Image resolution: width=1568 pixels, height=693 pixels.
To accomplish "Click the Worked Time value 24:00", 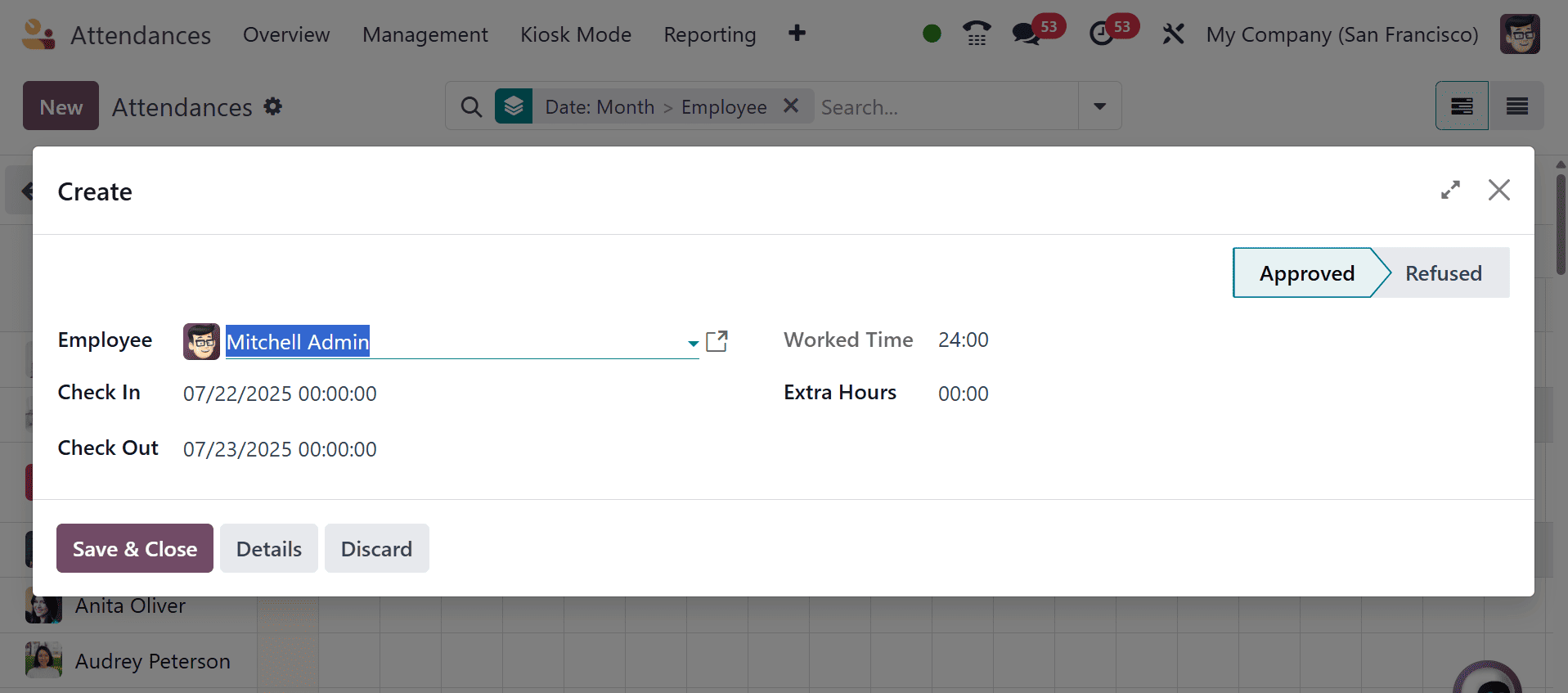I will coord(964,340).
